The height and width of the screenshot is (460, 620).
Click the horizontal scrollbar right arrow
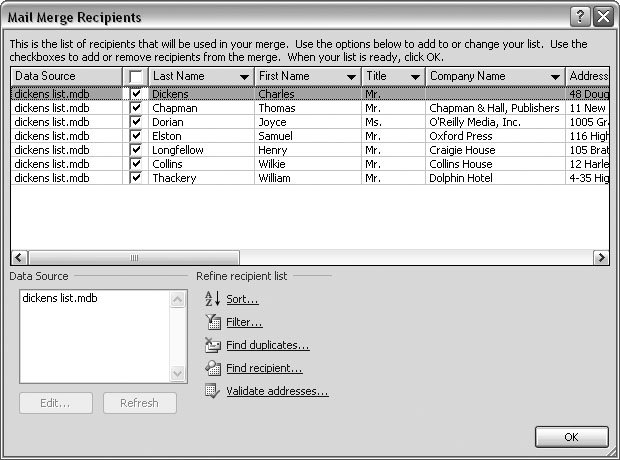click(x=601, y=258)
